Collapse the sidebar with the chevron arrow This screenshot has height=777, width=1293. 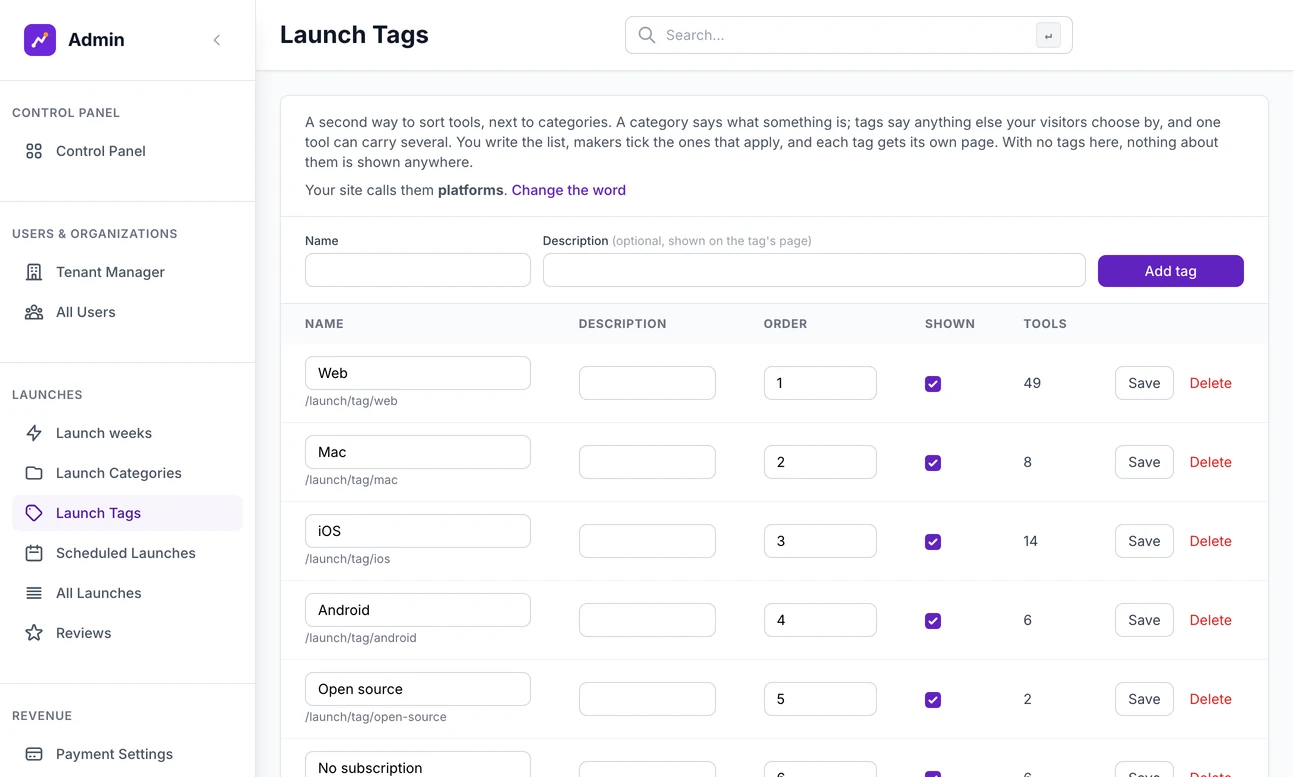tap(217, 40)
